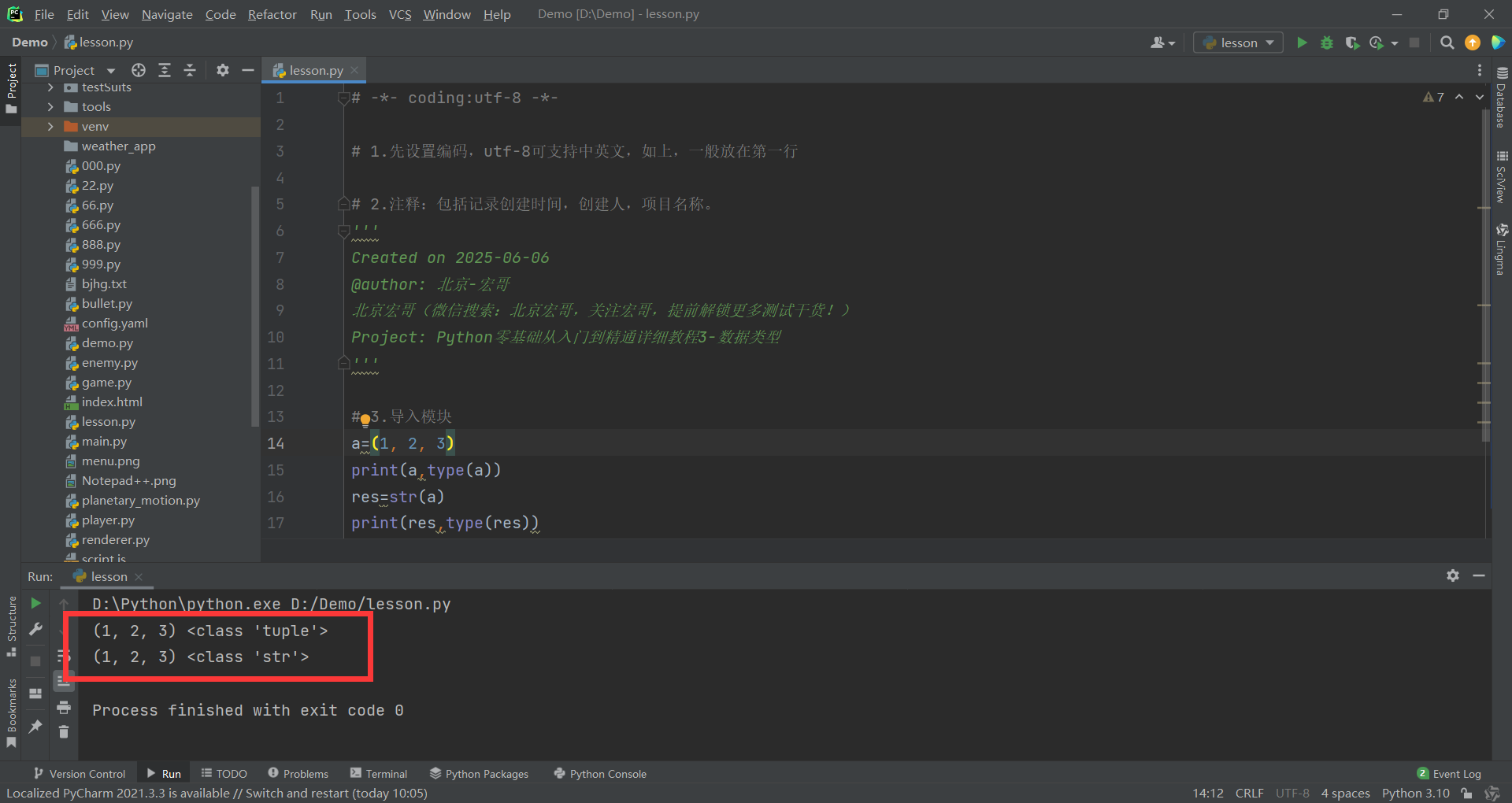
Task: Open the dropdown arrow next to the Profile icon
Action: 1395,43
